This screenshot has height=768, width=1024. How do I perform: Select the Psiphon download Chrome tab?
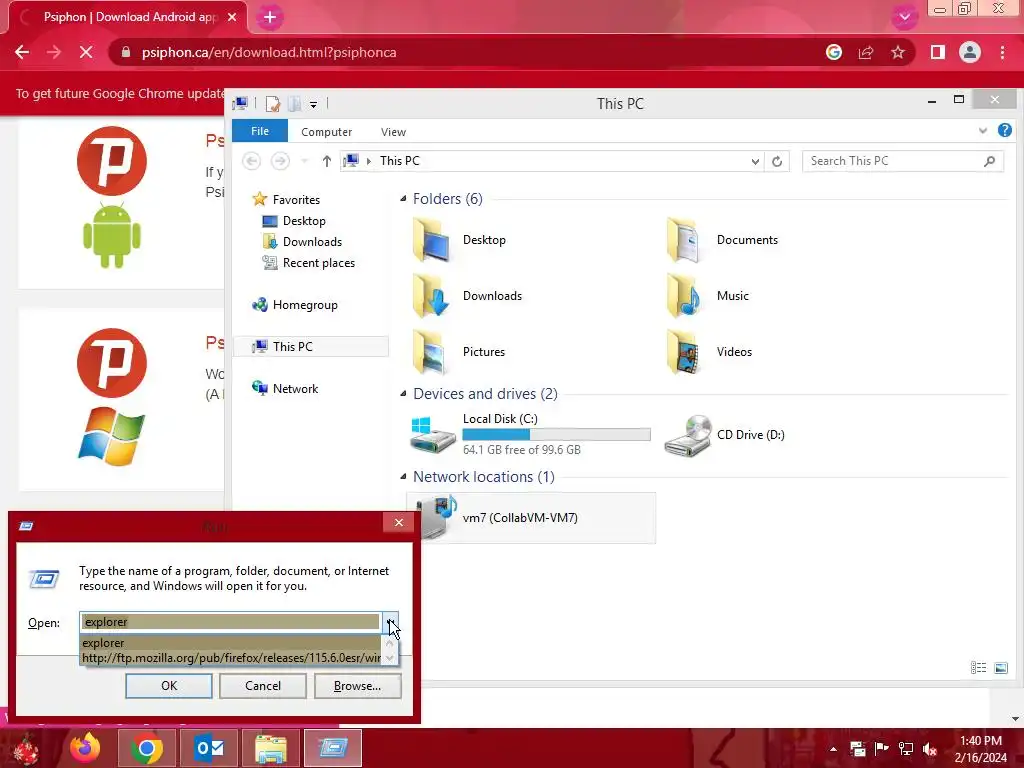(129, 17)
